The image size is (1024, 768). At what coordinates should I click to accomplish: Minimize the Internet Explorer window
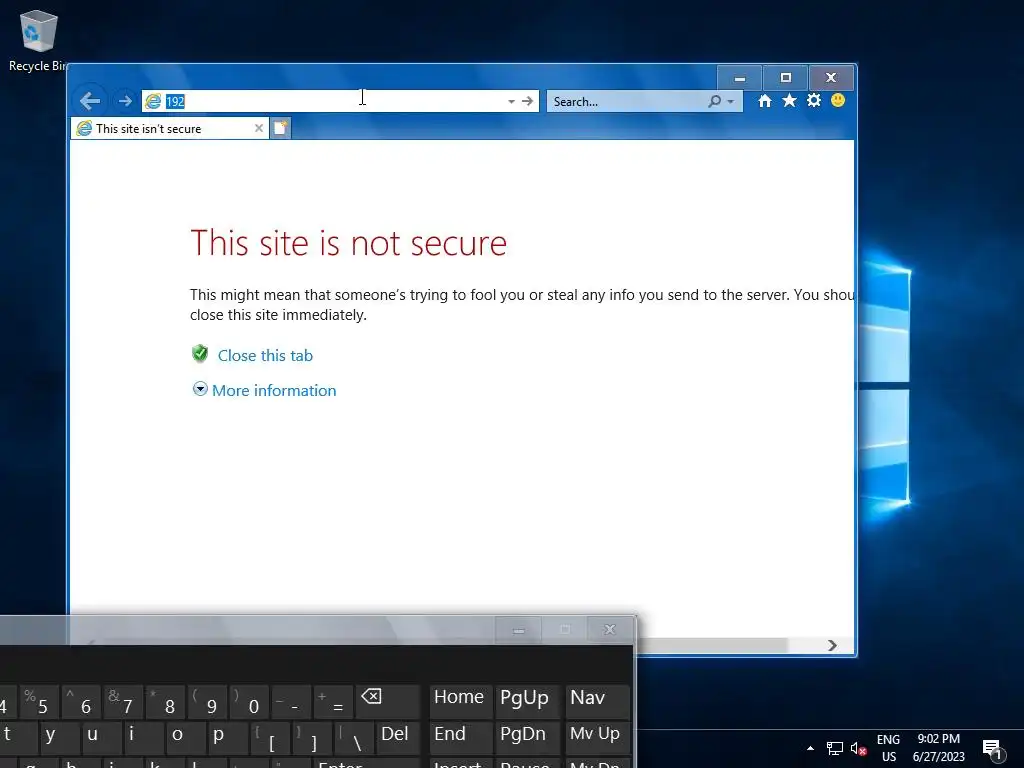pyautogui.click(x=739, y=78)
